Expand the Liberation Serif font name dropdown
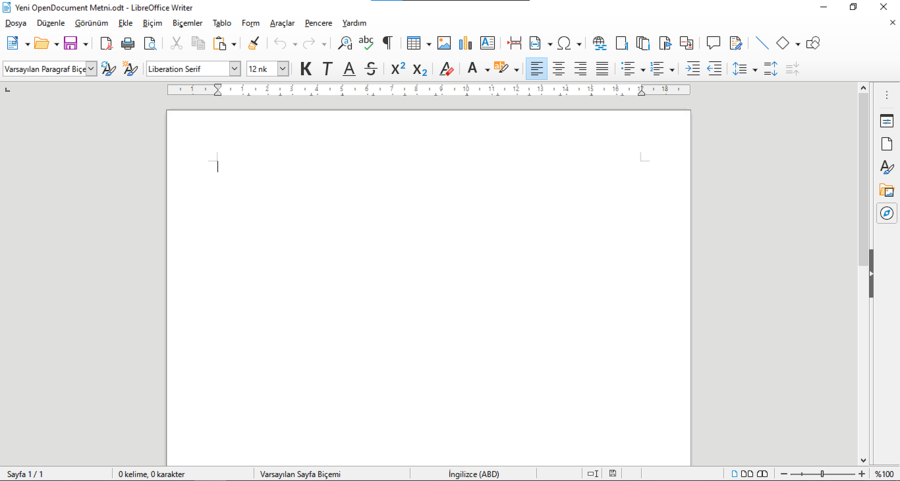Image resolution: width=900 pixels, height=481 pixels. point(235,69)
